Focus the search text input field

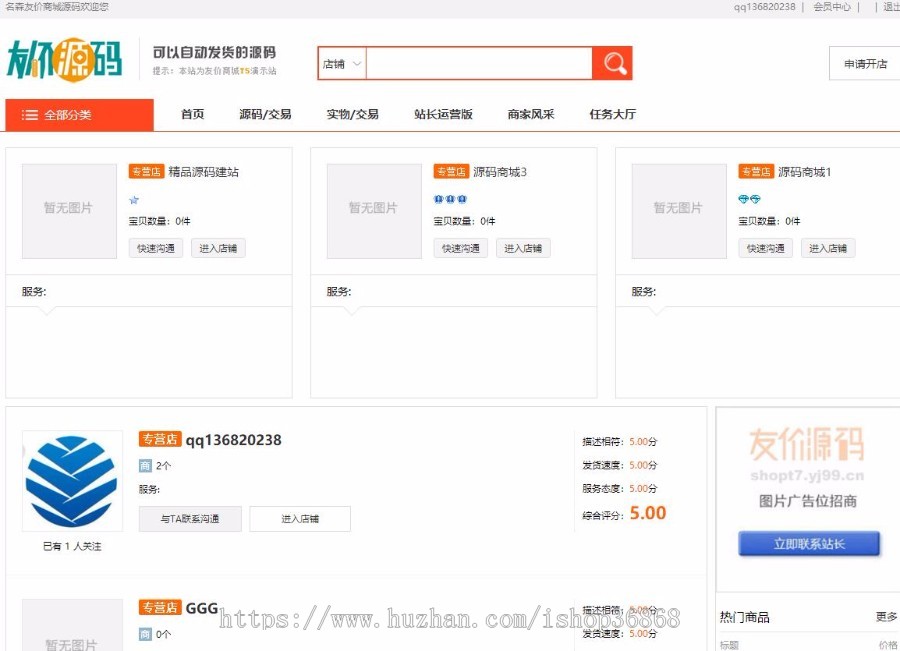pyautogui.click(x=479, y=63)
